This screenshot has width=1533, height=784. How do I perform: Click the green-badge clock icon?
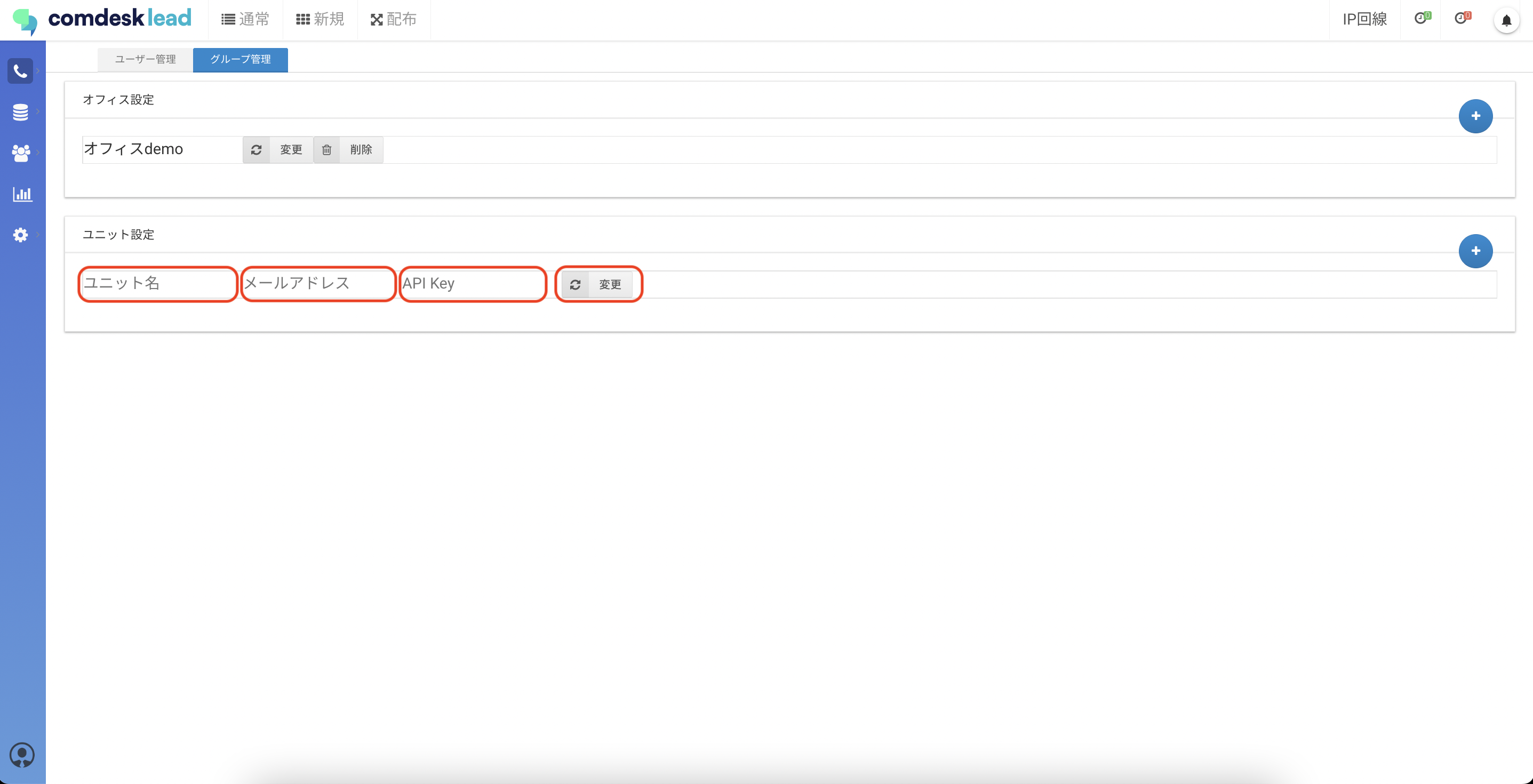click(x=1421, y=19)
